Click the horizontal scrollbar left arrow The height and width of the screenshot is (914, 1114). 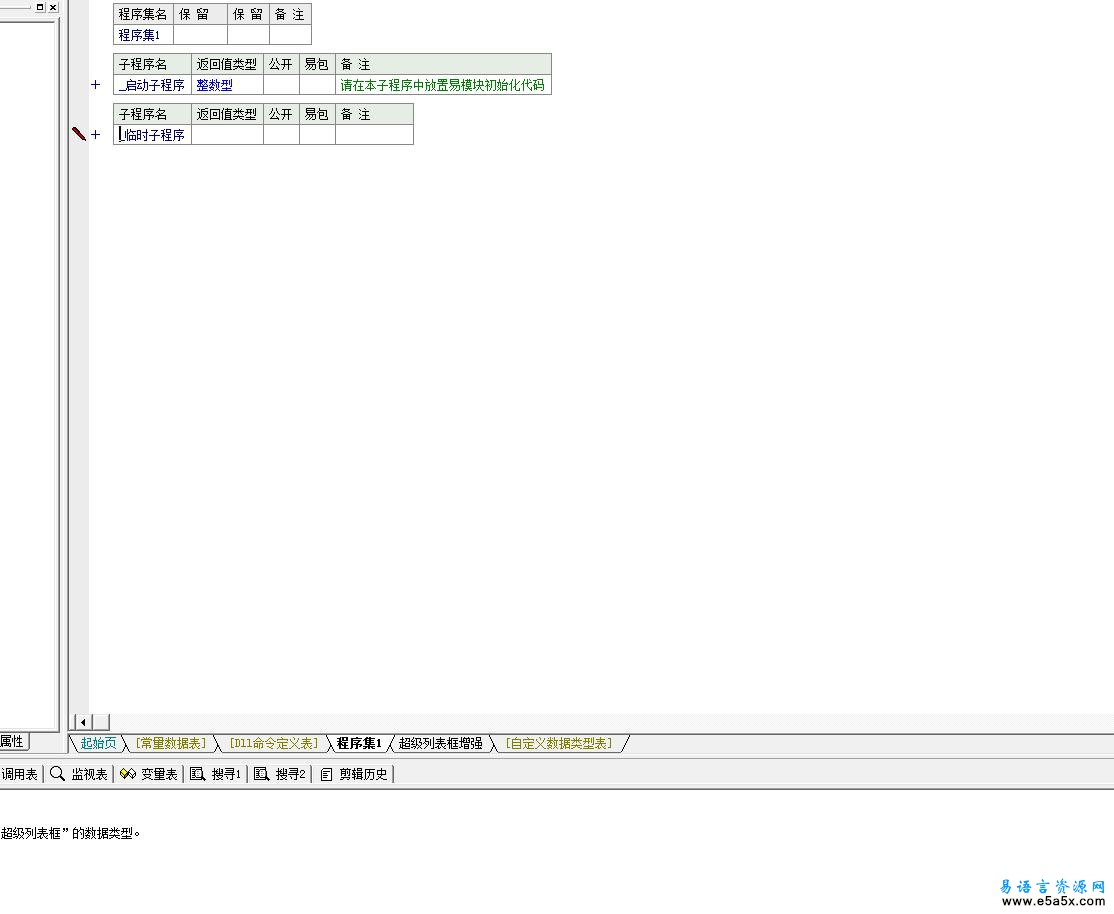pos(83,722)
